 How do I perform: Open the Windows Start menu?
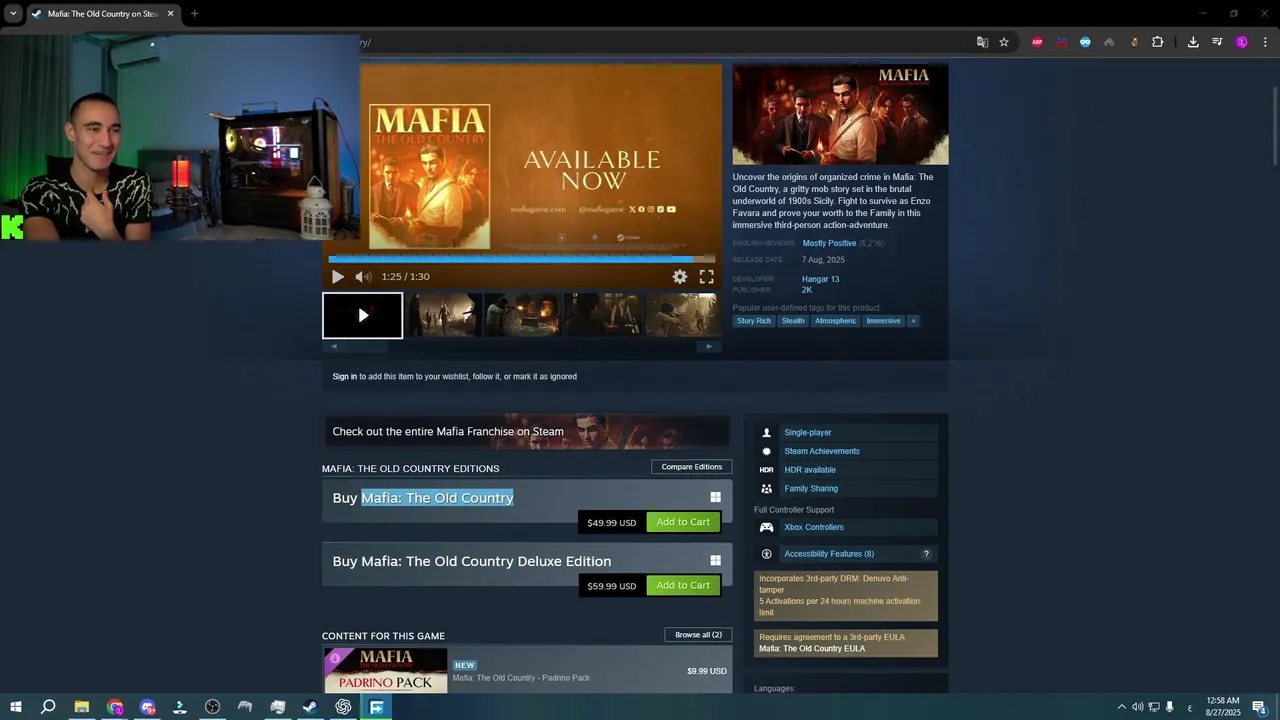click(x=16, y=707)
